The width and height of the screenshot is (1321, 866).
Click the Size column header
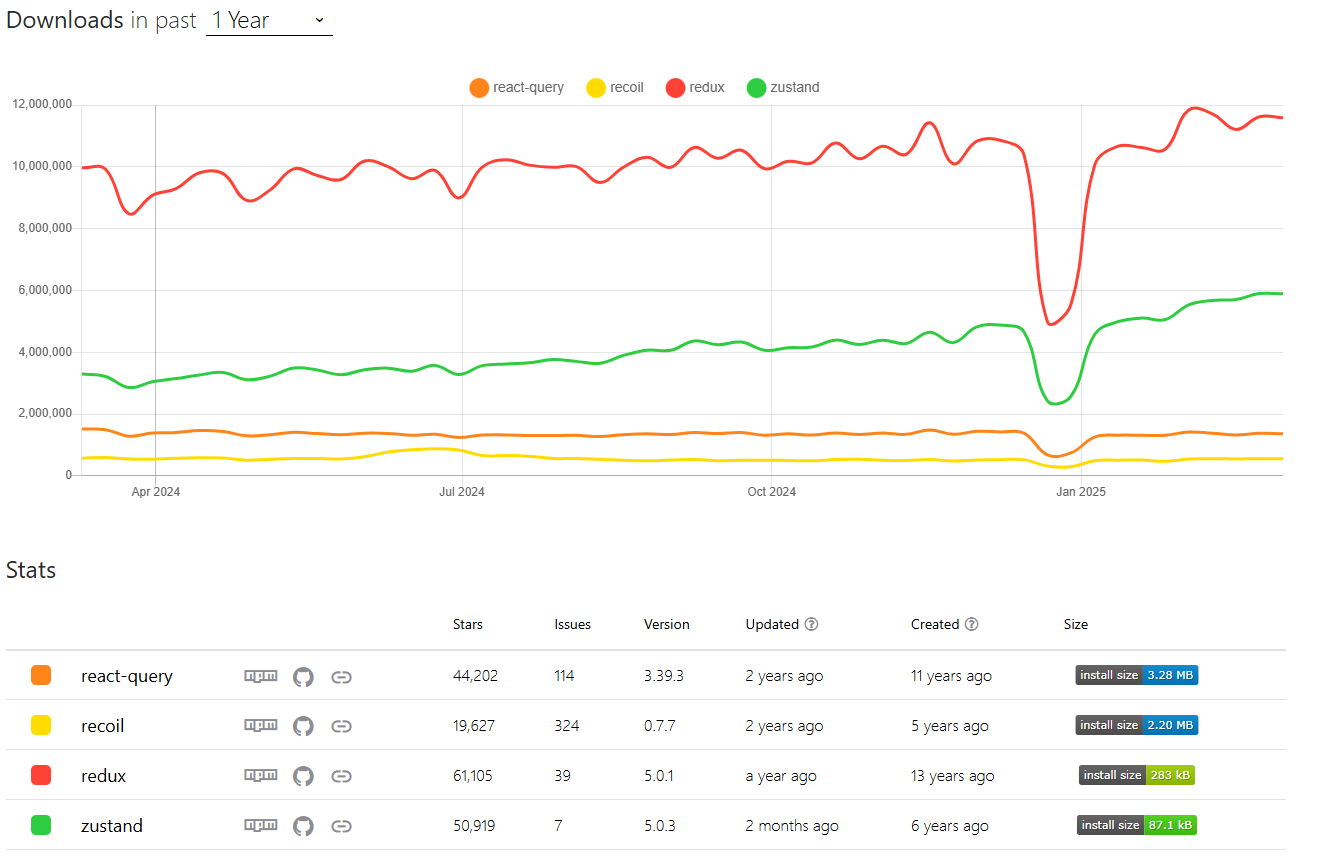point(1076,624)
